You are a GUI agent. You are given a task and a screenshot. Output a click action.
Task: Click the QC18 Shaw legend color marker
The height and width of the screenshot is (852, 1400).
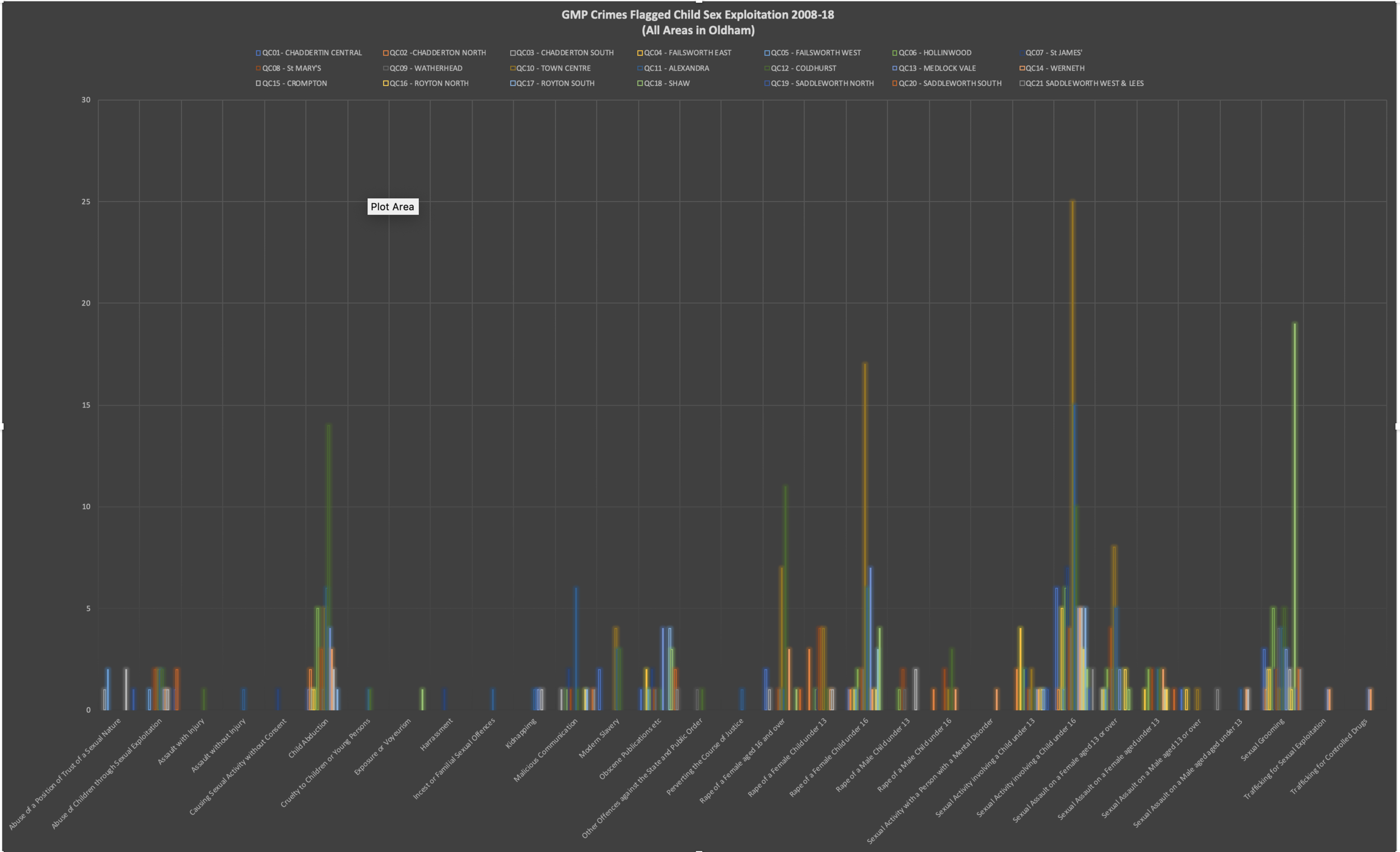(640, 83)
